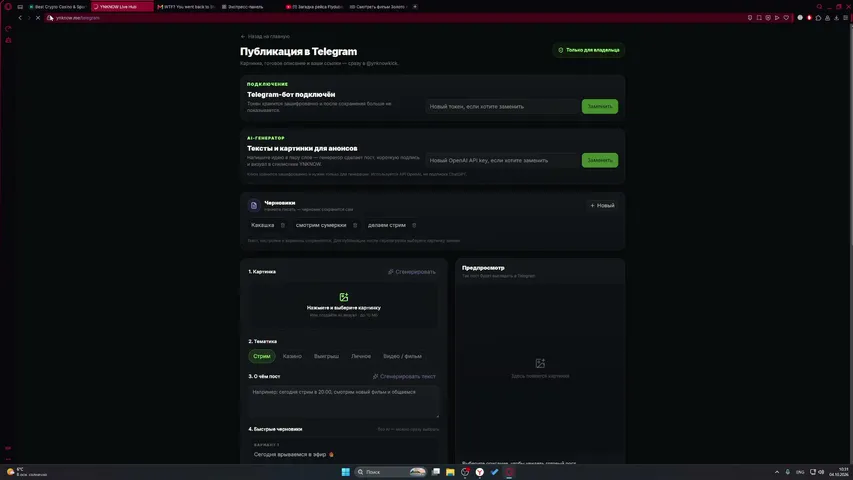Open Yandex browser from taskbar
Image resolution: width=853 pixels, height=480 pixels.
[x=479, y=472]
